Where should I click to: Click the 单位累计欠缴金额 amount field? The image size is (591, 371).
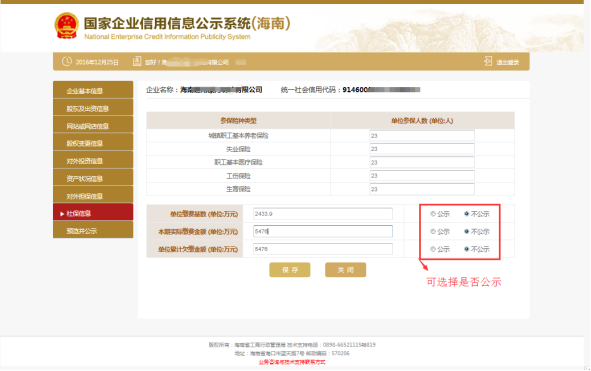[323, 249]
